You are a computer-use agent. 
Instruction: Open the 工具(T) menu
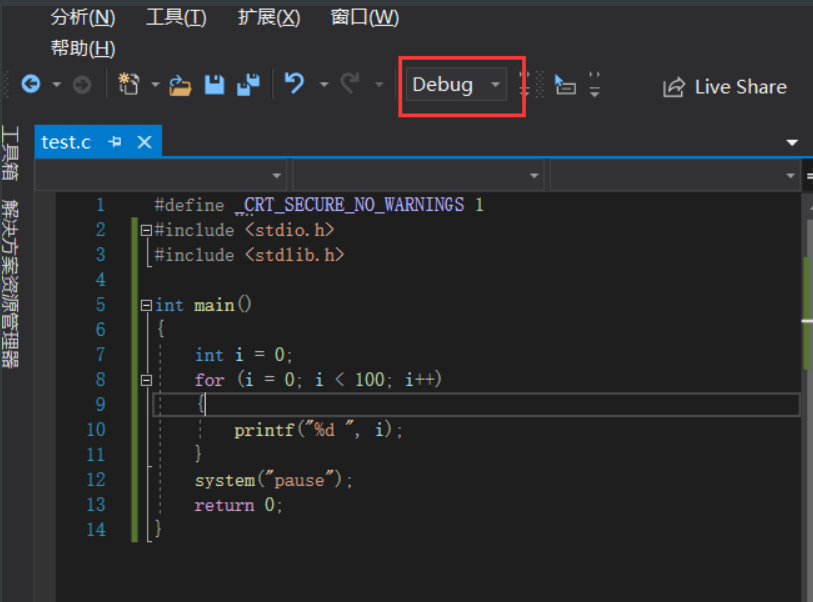176,18
